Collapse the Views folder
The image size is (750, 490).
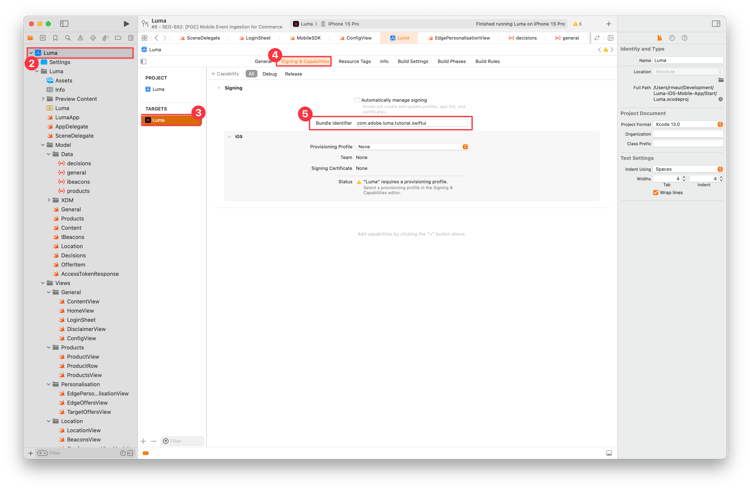pyautogui.click(x=43, y=283)
